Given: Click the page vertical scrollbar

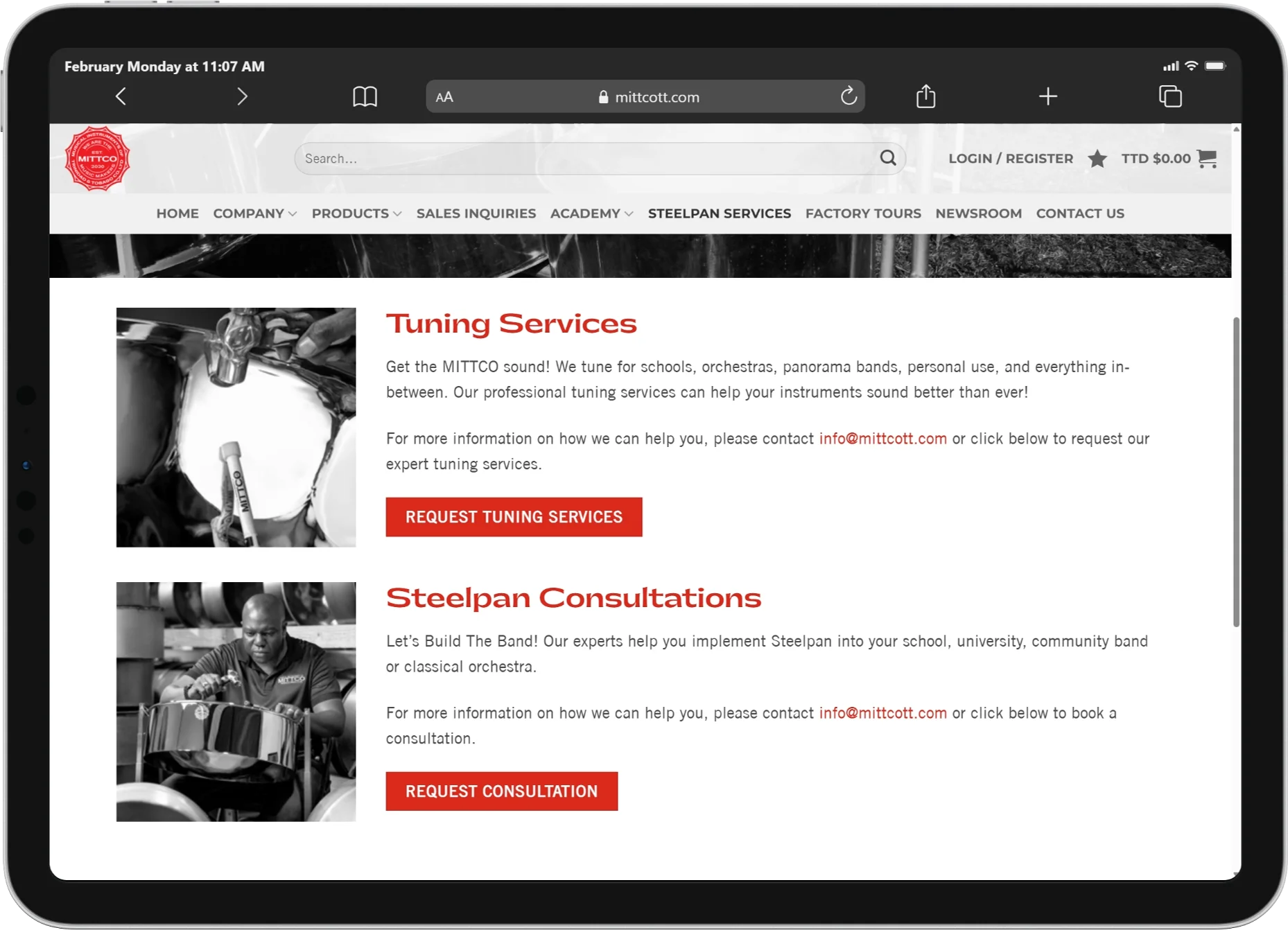Looking at the screenshot, I should tap(1236, 471).
